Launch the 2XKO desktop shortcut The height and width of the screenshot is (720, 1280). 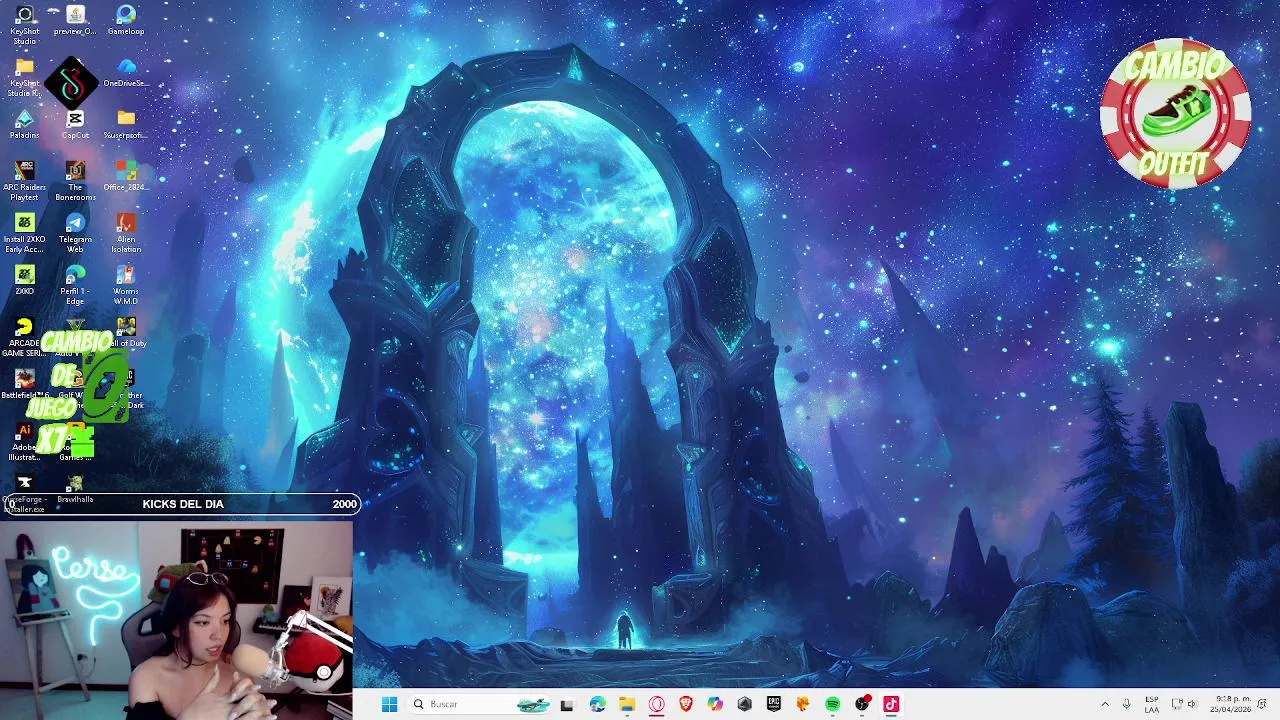[24, 280]
